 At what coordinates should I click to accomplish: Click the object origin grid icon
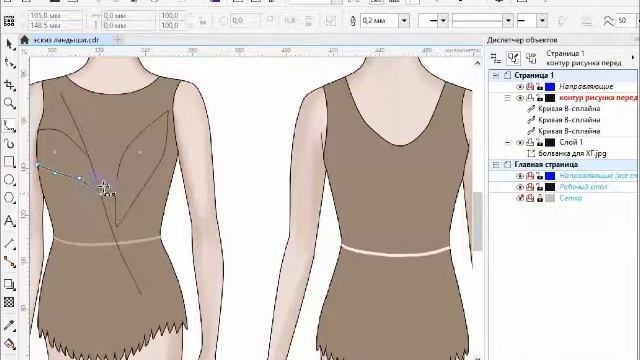(9, 20)
